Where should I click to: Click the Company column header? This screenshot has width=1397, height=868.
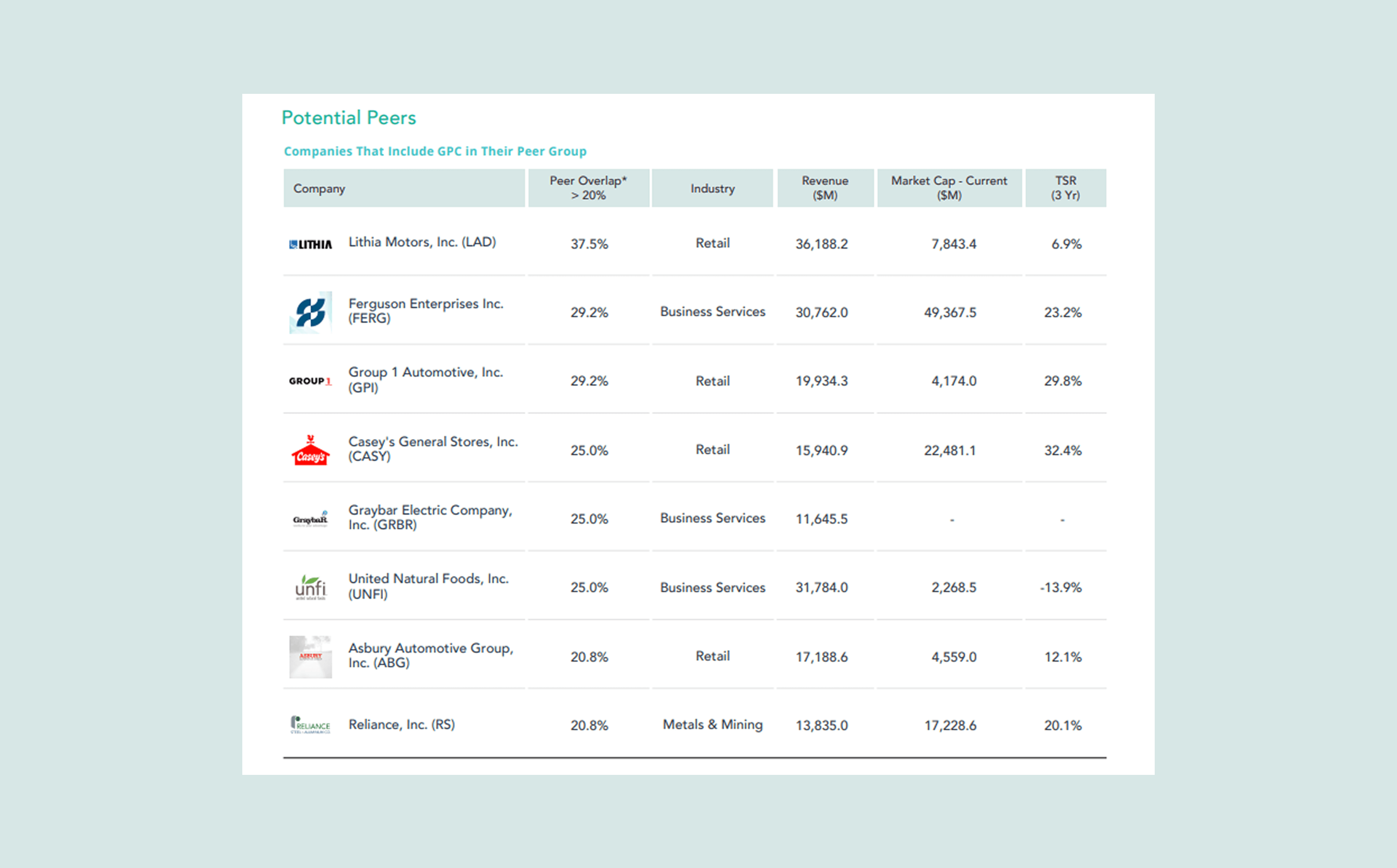pos(319,188)
